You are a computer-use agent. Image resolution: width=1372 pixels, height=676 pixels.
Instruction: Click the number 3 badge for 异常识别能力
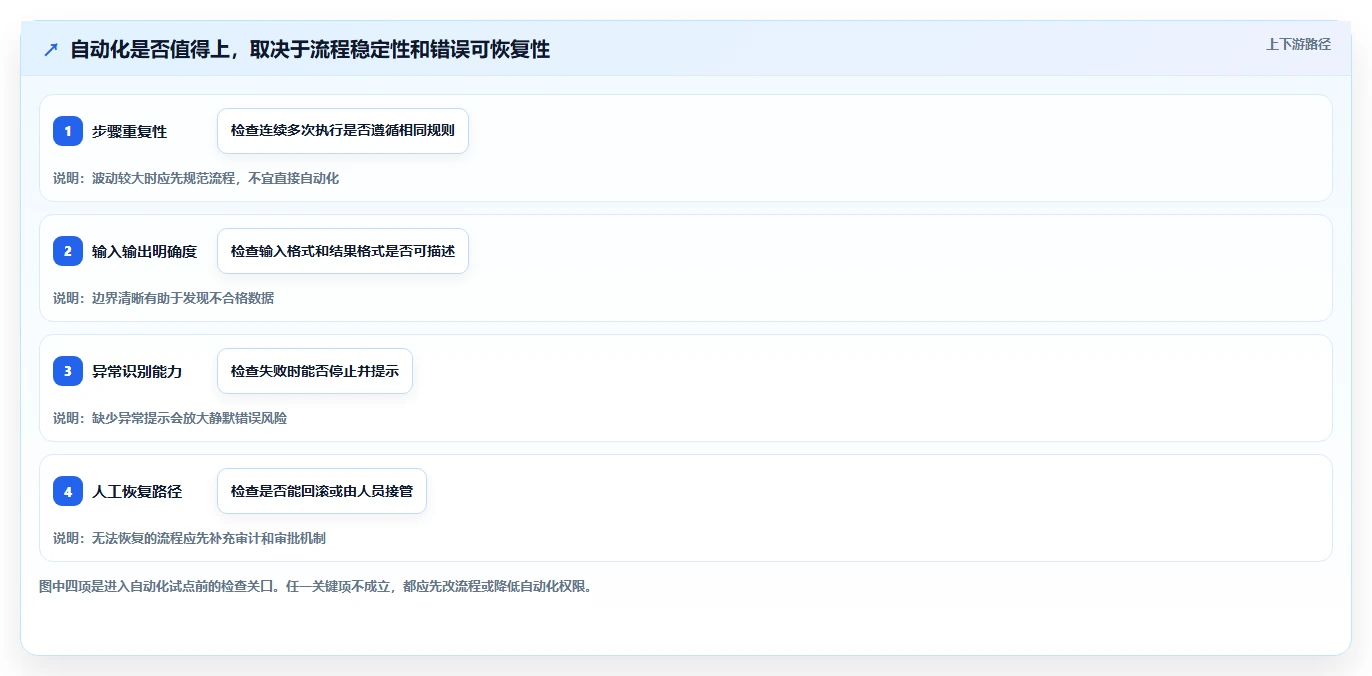[68, 371]
